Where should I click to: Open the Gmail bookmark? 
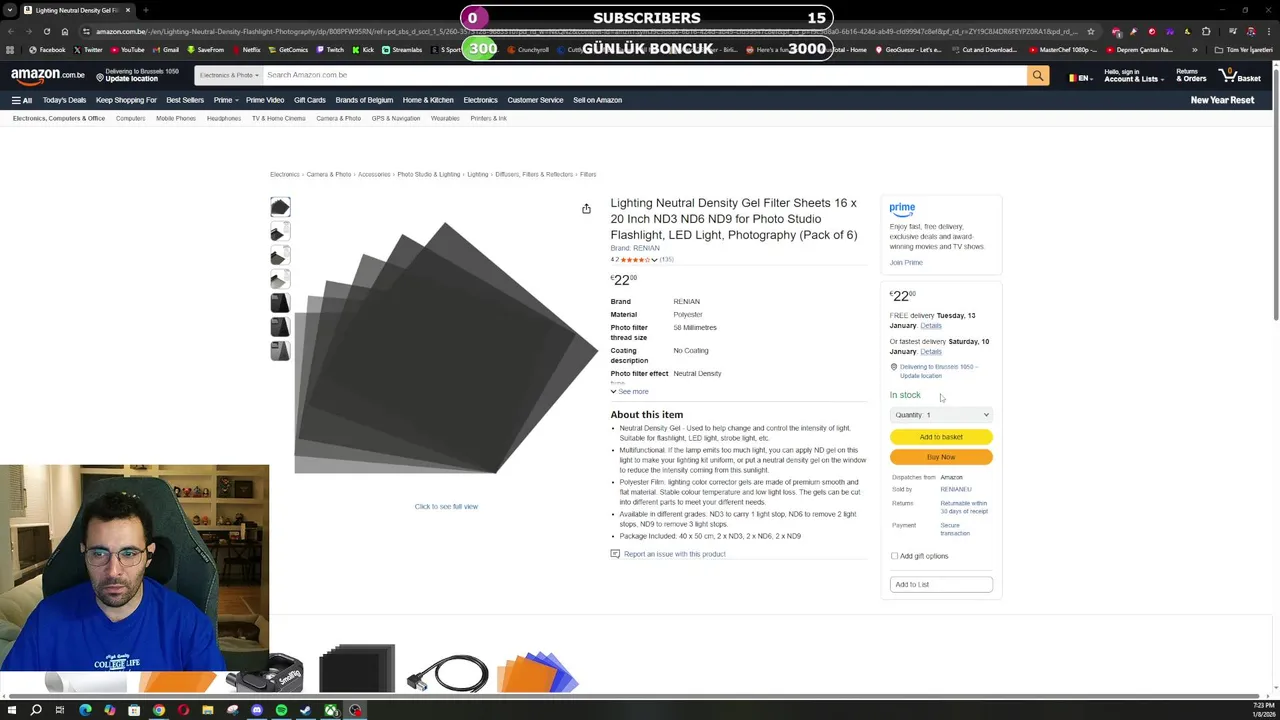pyautogui.click(x=166, y=50)
